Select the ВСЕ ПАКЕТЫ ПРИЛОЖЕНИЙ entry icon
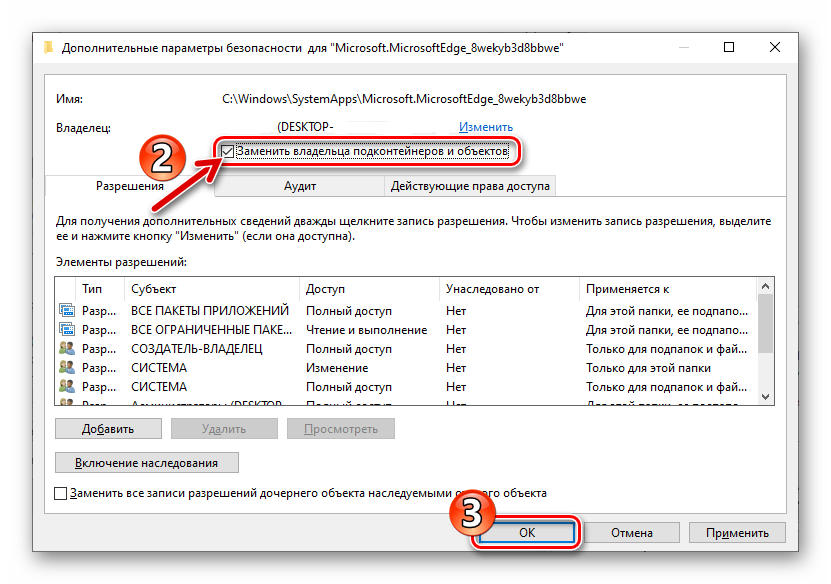Screen dimensions: 831x584 (67, 311)
